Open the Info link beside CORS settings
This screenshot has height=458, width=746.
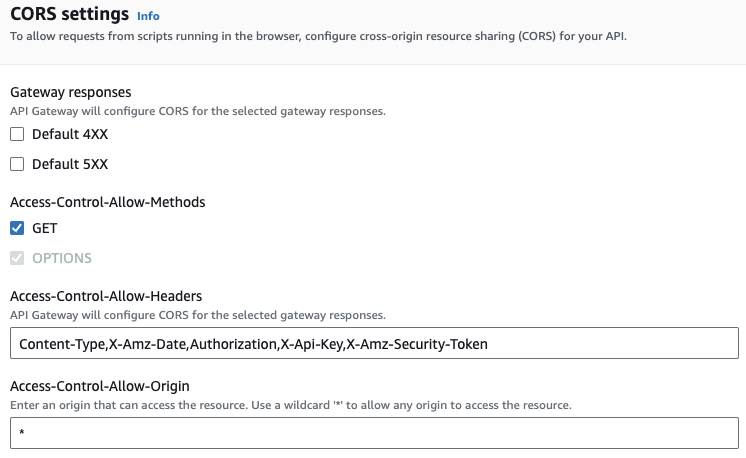(x=148, y=16)
